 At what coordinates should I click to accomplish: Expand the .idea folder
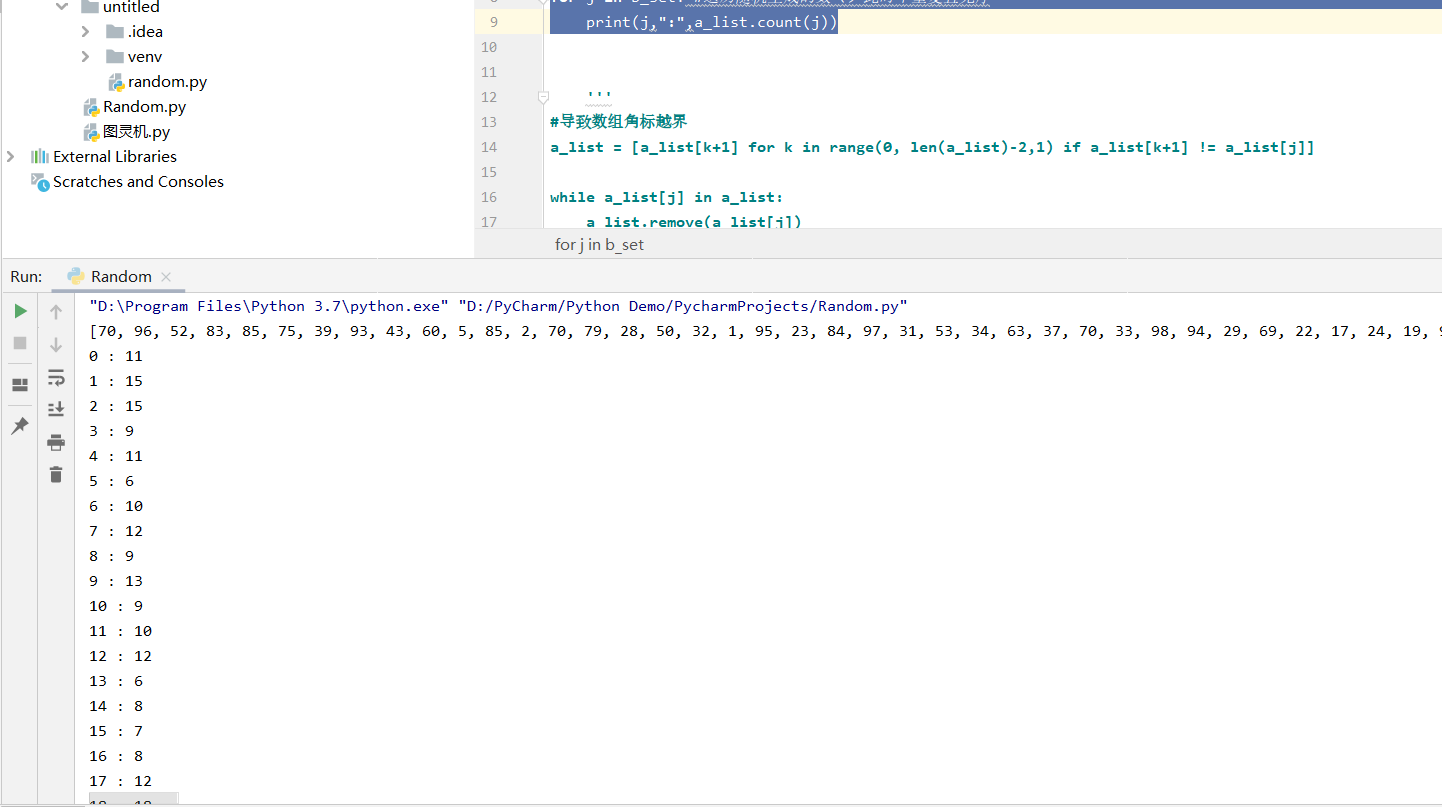coord(86,32)
